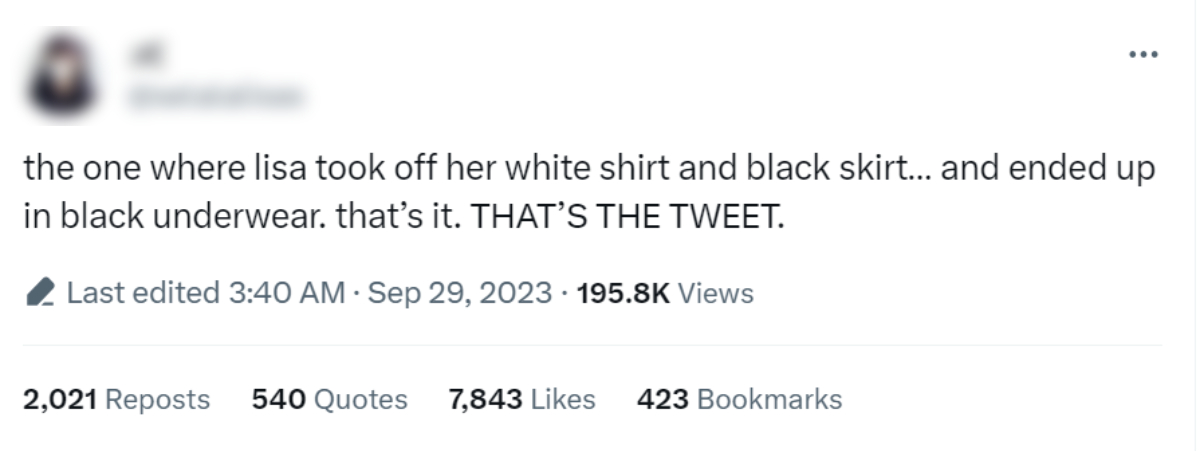The height and width of the screenshot is (464, 1200).
Task: Open edit history via "Last edited"
Action: 143,293
